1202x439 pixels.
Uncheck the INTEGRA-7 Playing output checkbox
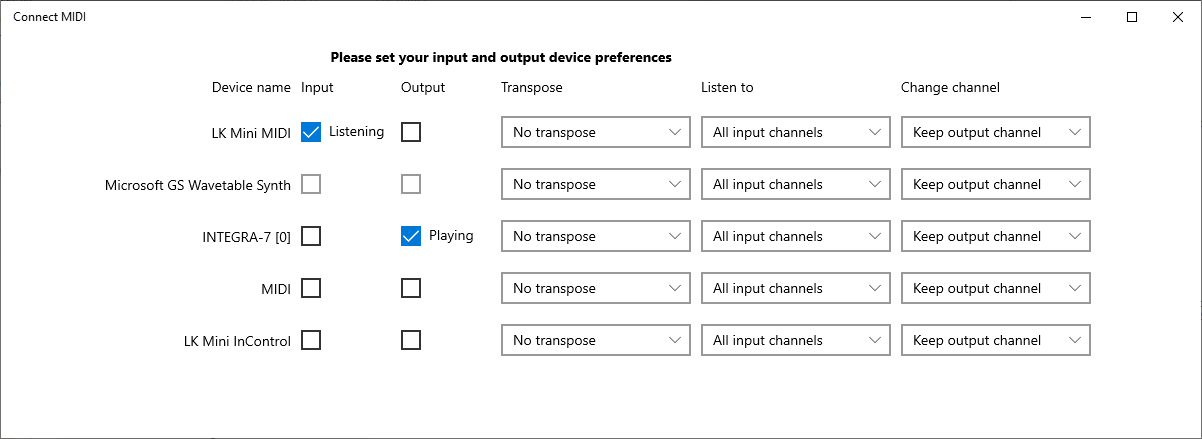pos(411,236)
